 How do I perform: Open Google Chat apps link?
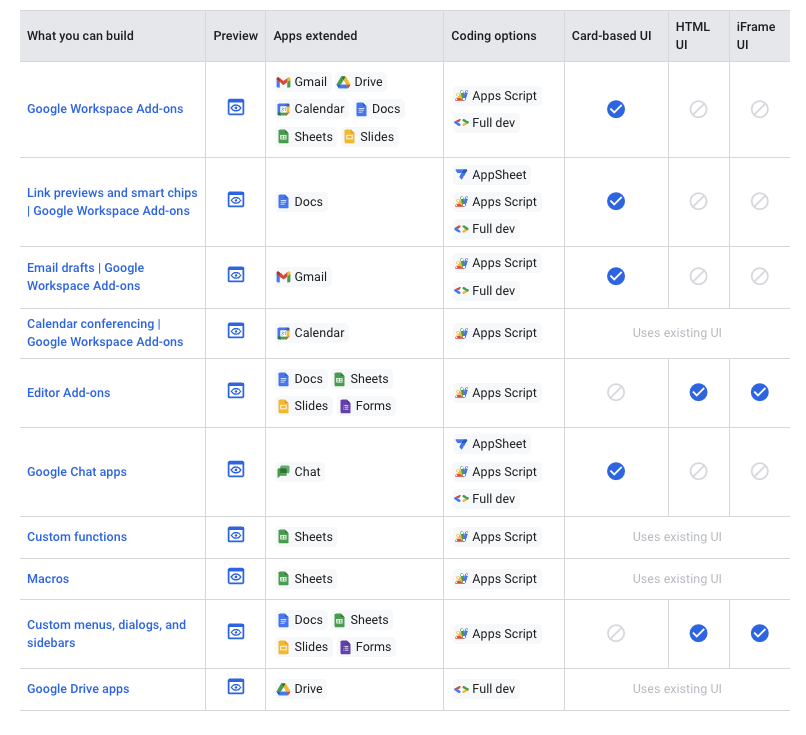click(77, 472)
